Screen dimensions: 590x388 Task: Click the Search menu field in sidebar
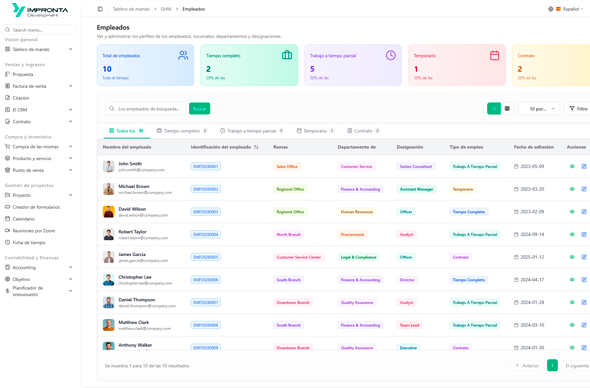pos(39,30)
